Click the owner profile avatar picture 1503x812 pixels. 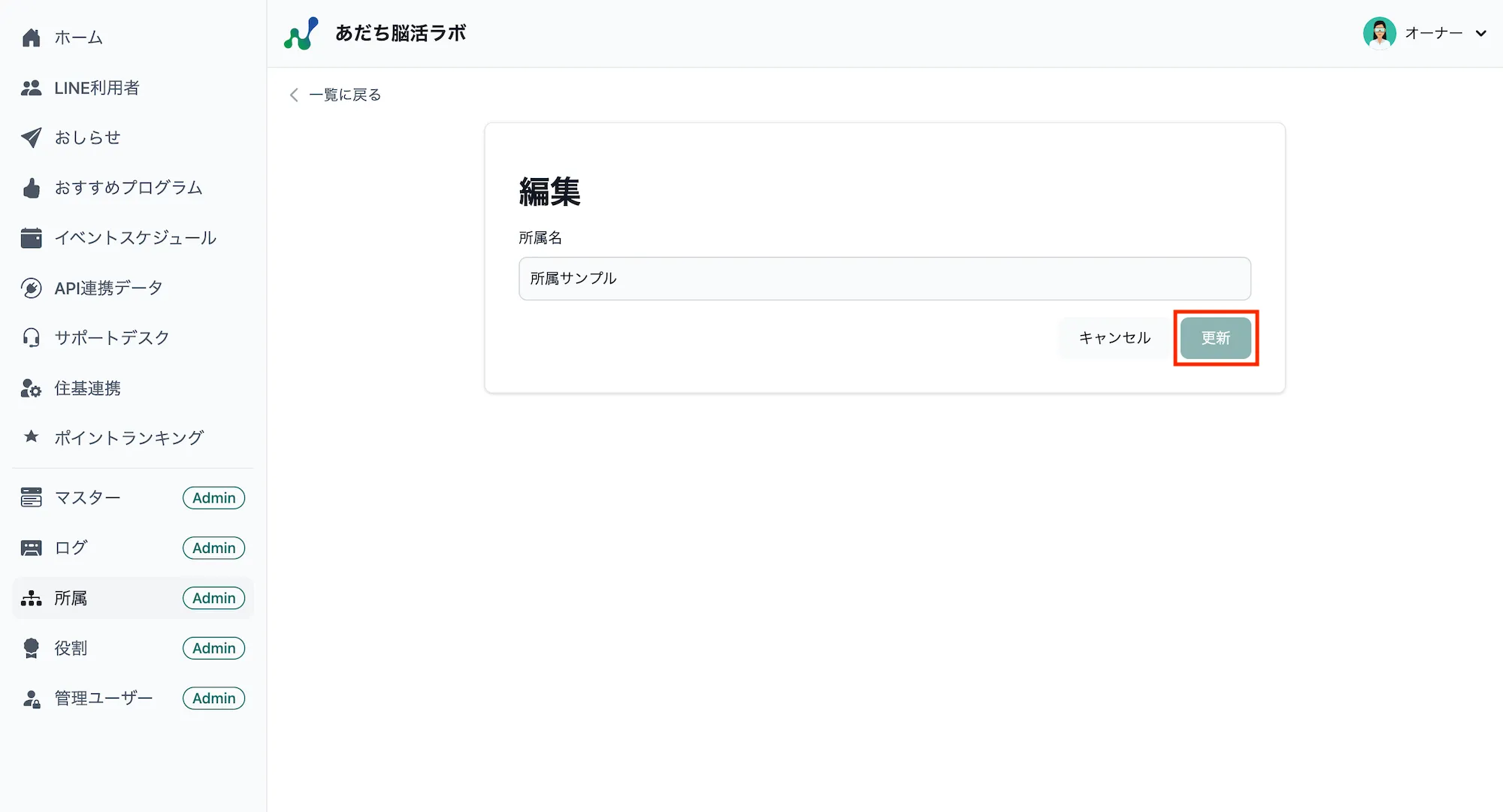1380,33
